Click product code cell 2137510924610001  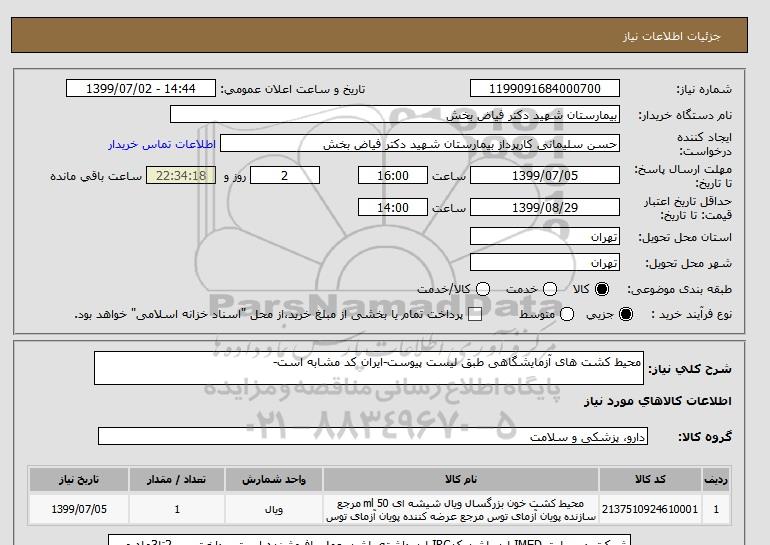click(650, 509)
